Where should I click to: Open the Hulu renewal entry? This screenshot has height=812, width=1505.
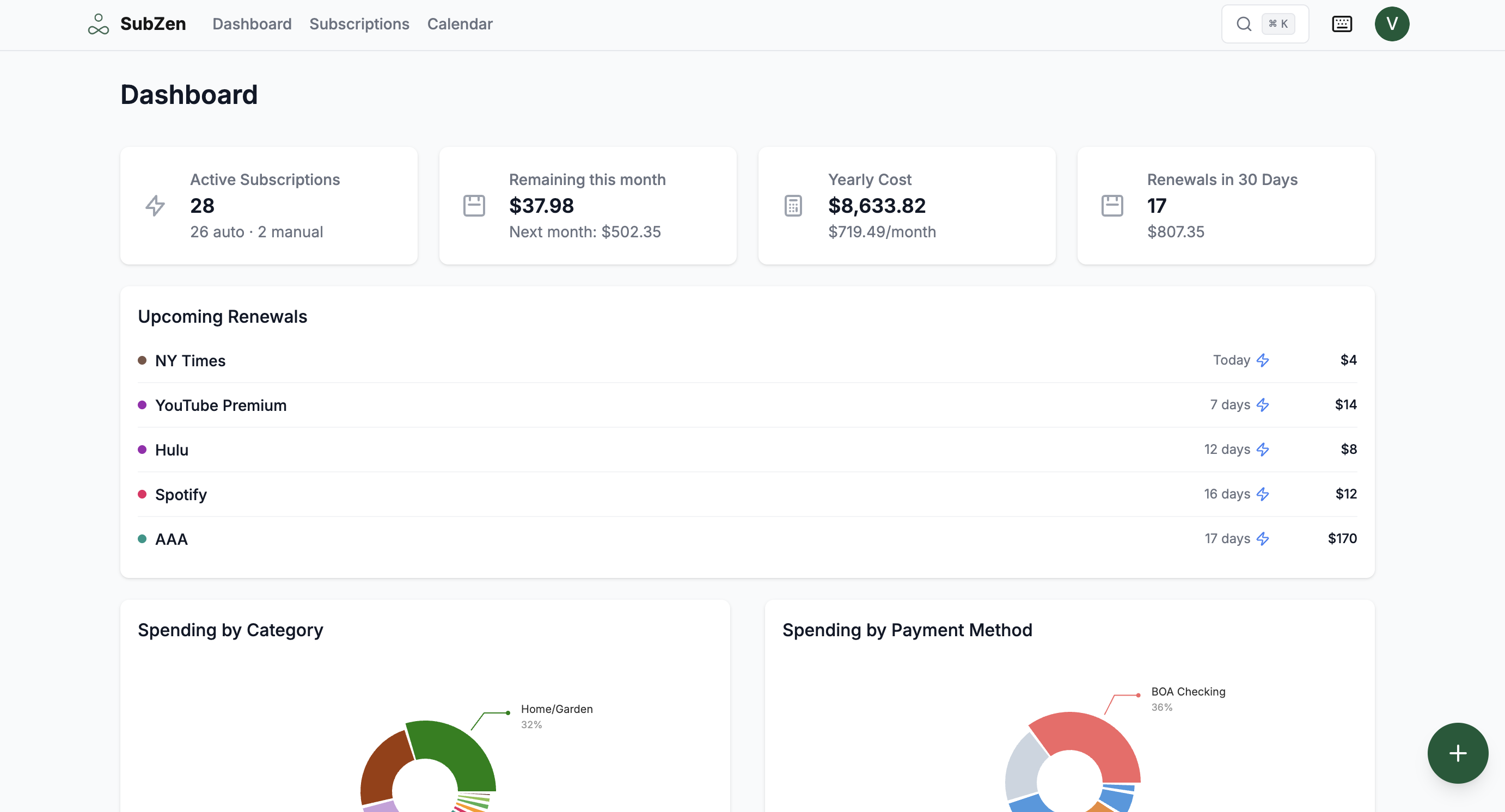point(171,450)
